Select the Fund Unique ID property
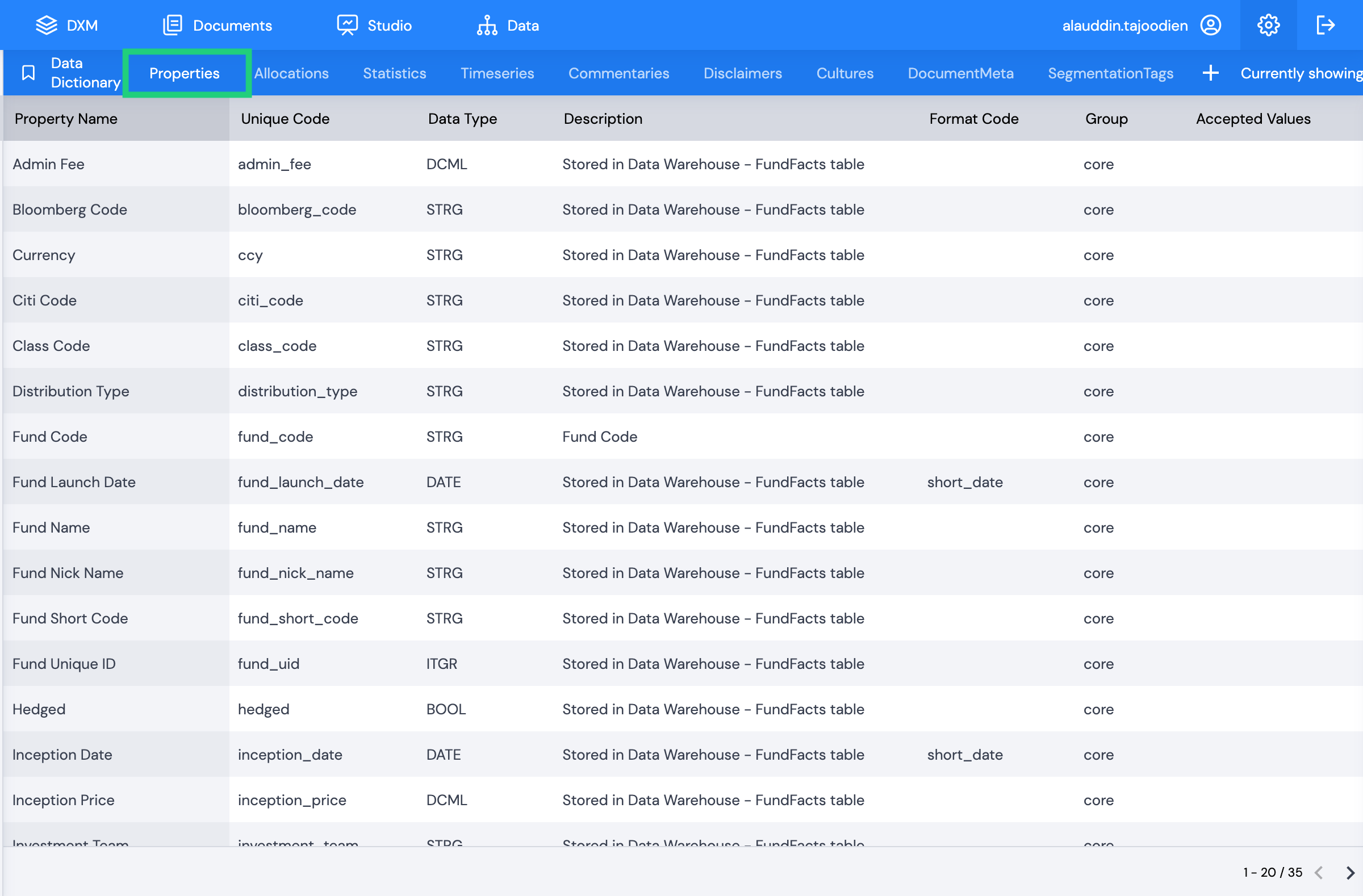This screenshot has height=896, width=1363. pos(64,664)
